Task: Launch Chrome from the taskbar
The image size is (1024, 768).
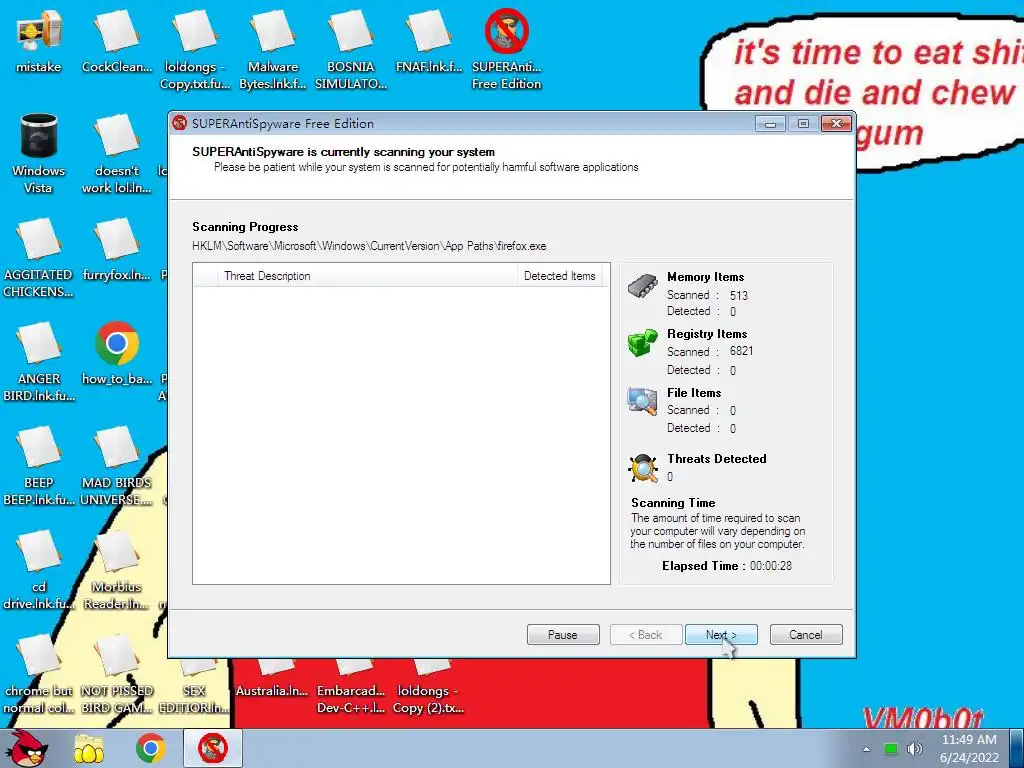Action: [150, 748]
